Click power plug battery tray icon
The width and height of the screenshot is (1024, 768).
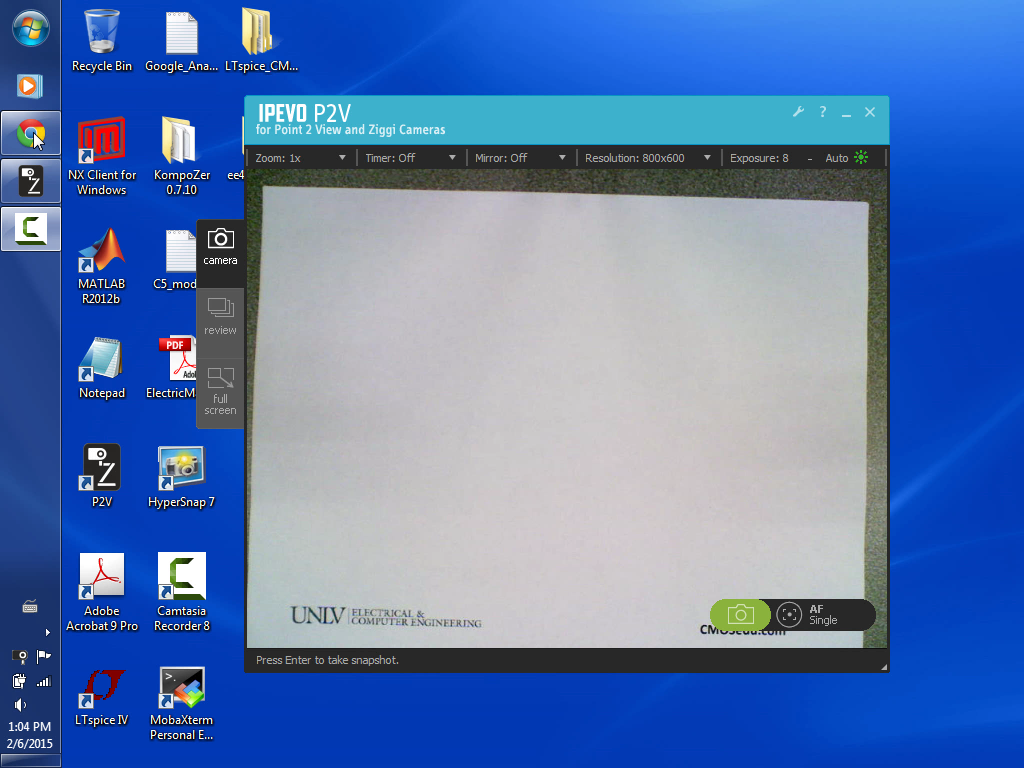(x=19, y=682)
